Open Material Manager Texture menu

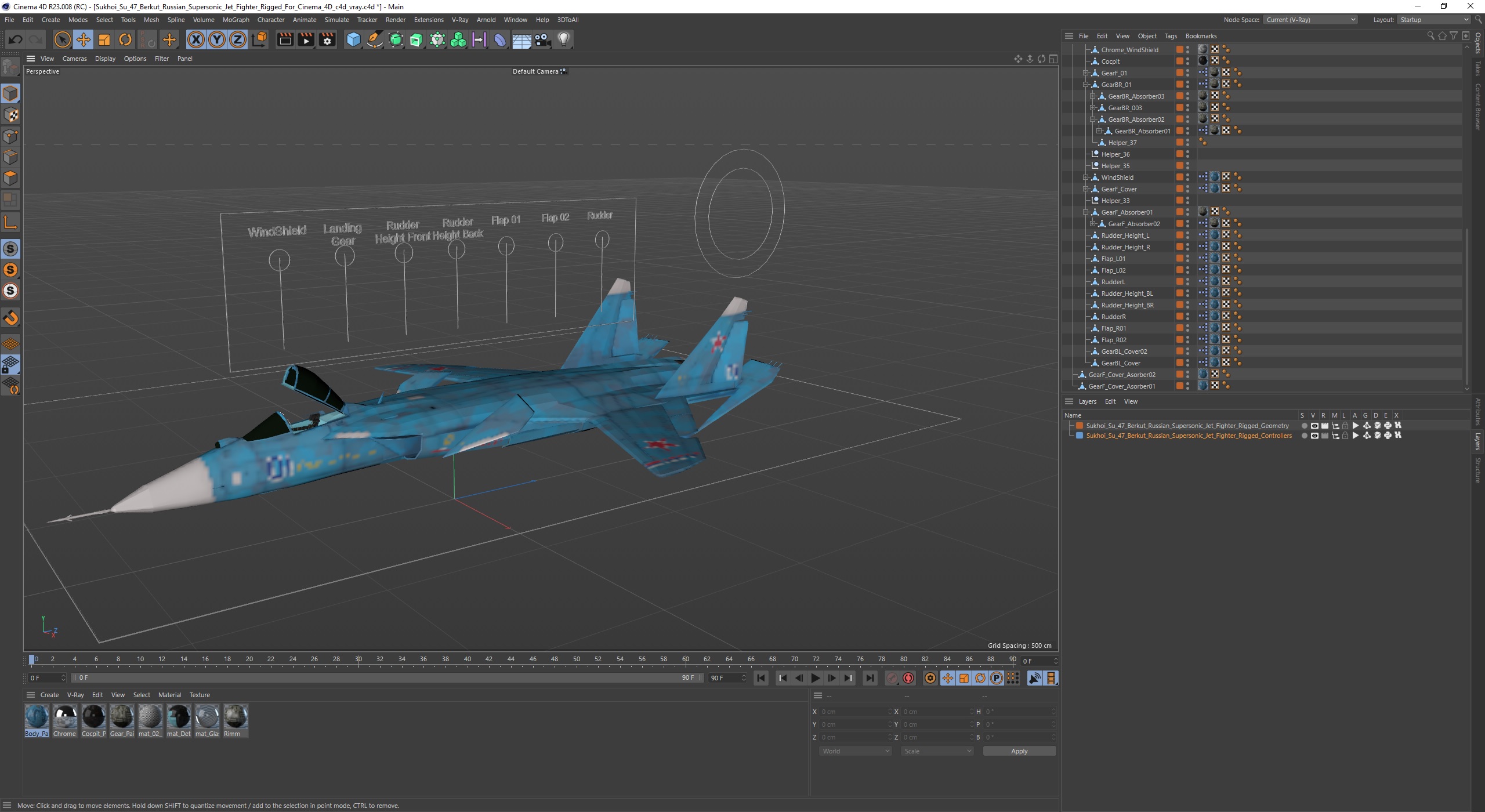click(200, 695)
